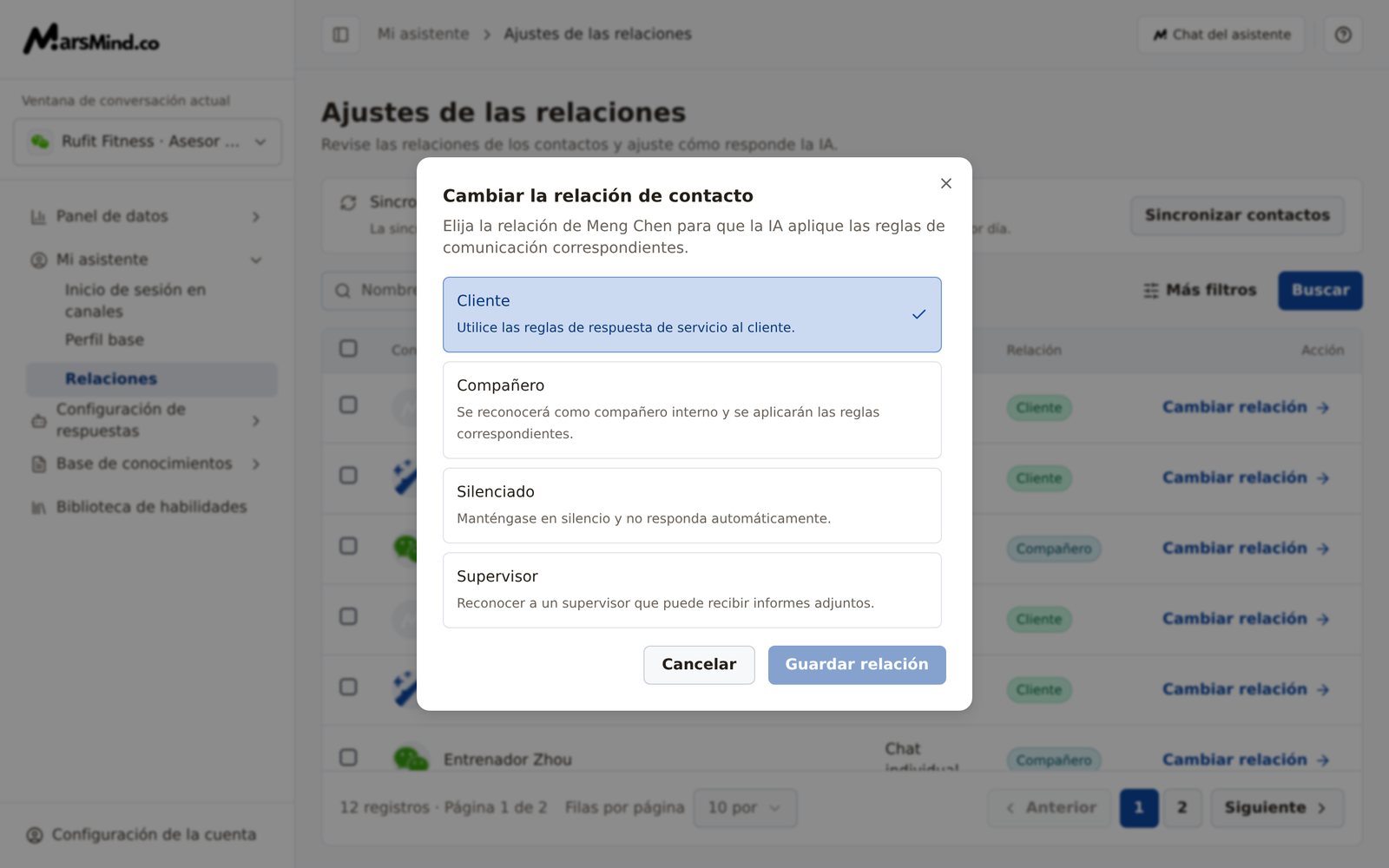
Task: Click the Siguiente page button
Action: tap(1277, 808)
